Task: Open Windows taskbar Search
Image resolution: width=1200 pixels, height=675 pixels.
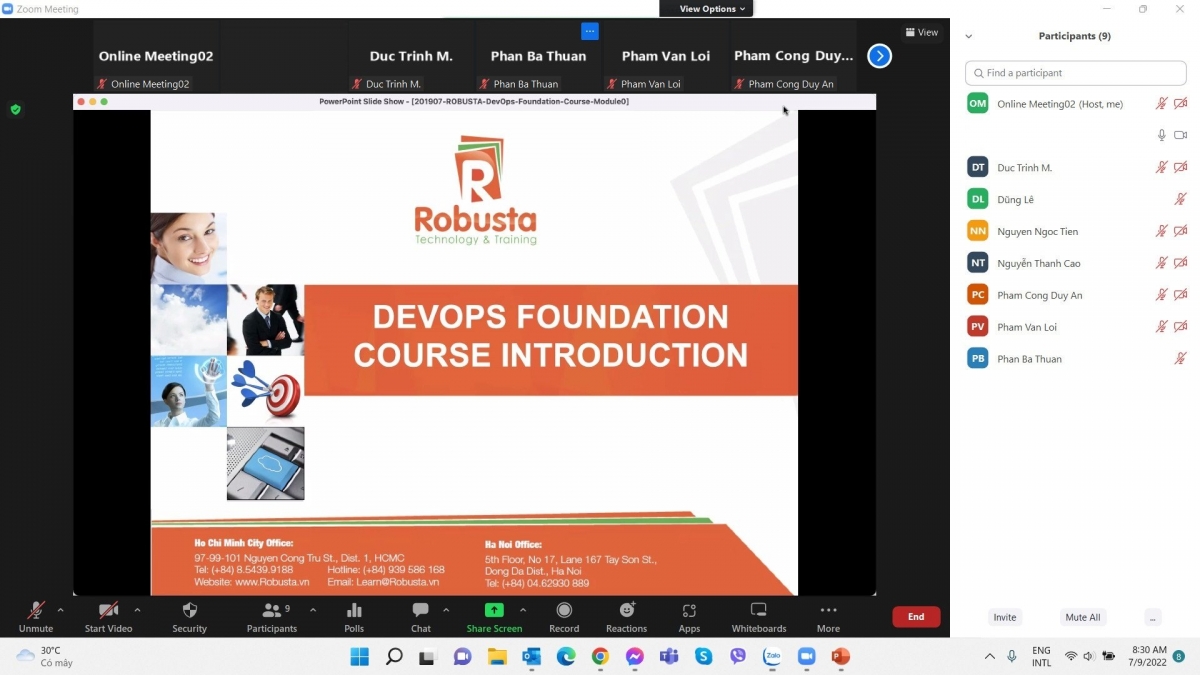Action: click(394, 656)
